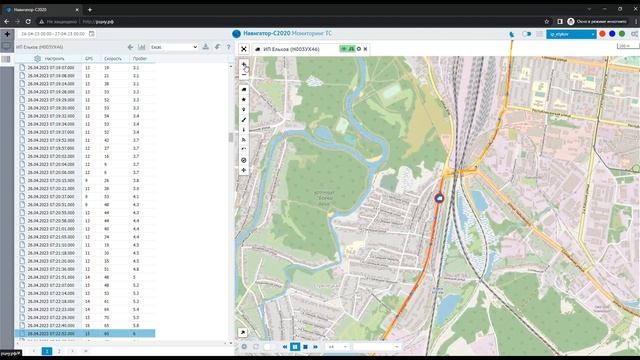Download the report with download icon
The width and height of the screenshot is (640, 360).
click(206, 47)
